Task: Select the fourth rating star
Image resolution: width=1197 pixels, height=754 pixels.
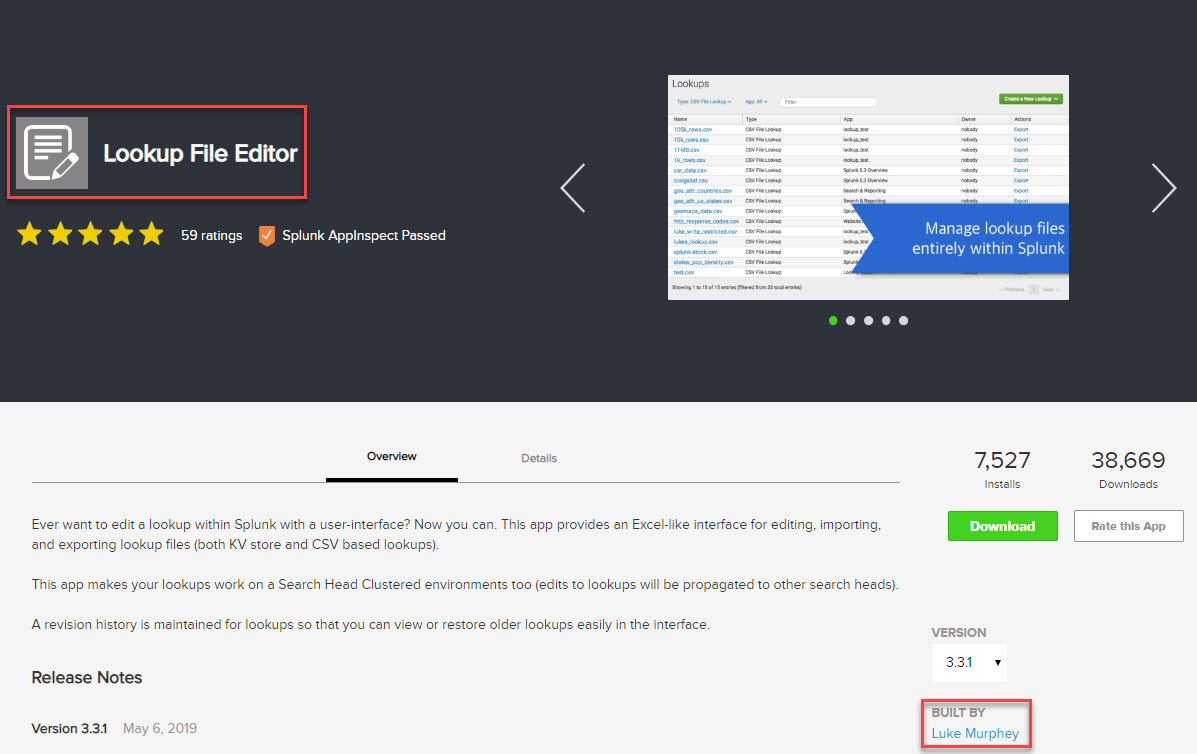Action: pyautogui.click(x=121, y=234)
